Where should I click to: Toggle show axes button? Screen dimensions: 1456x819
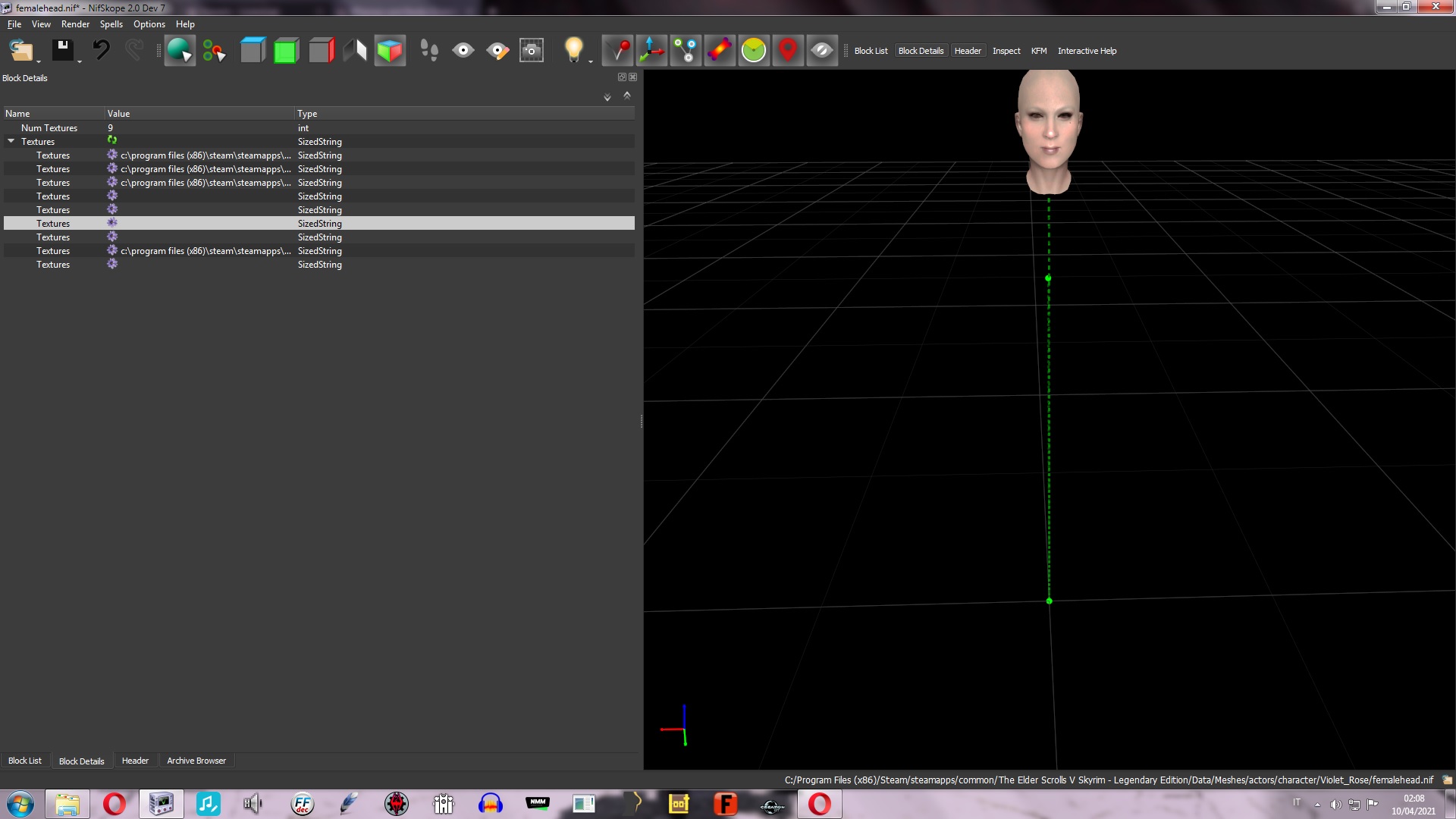(x=651, y=51)
